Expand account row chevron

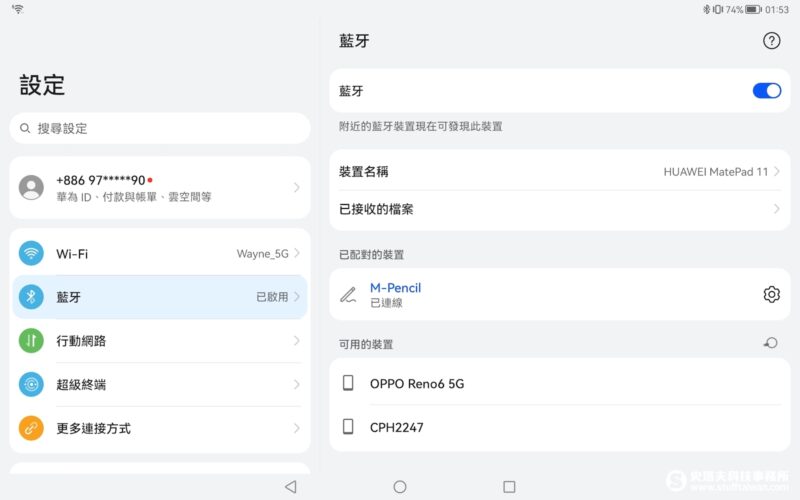[296, 188]
